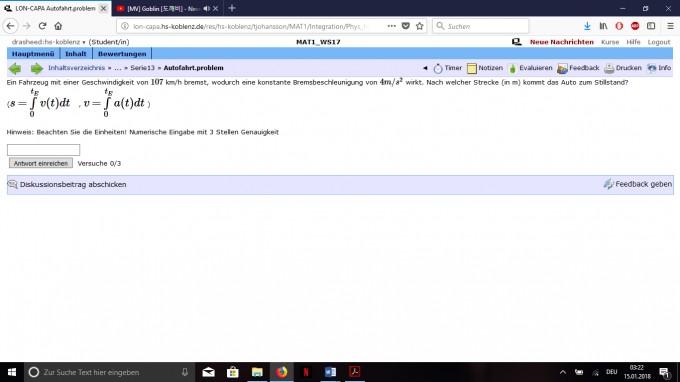The width and height of the screenshot is (680, 382).
Task: Open Netflix from the taskbar
Action: click(x=306, y=372)
